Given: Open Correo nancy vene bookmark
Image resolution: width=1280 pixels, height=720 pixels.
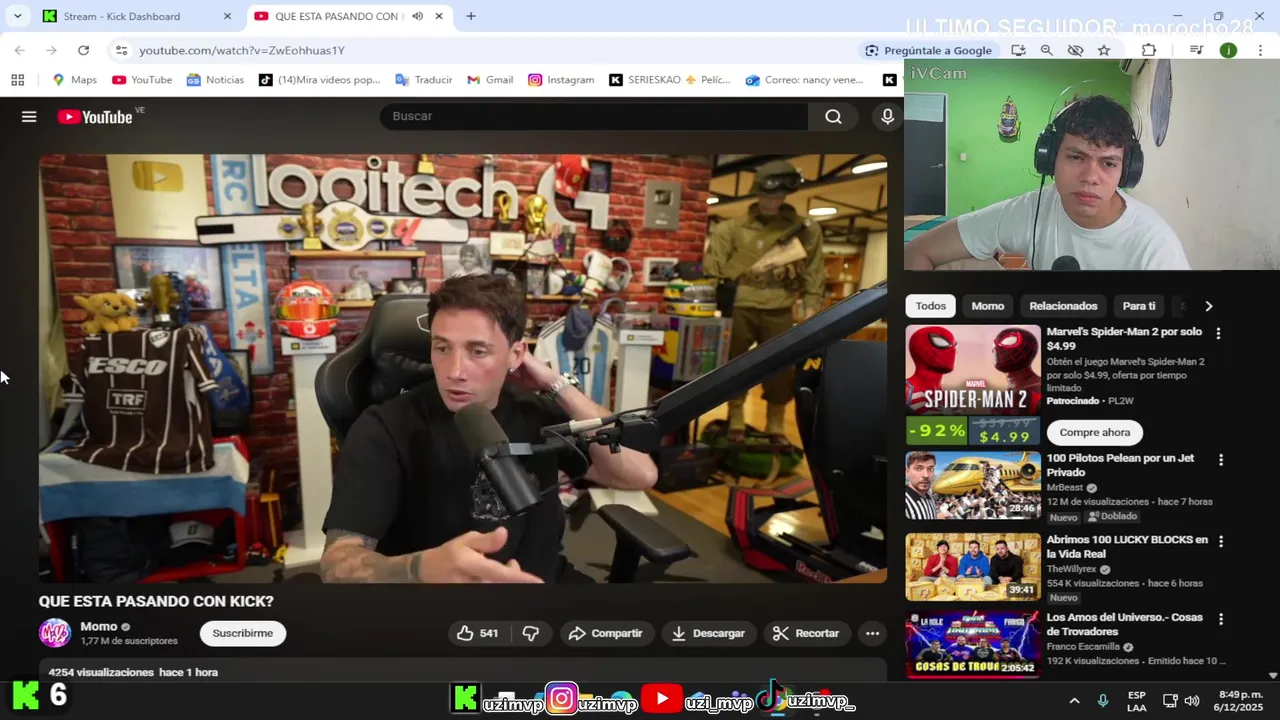Looking at the screenshot, I should (x=804, y=80).
